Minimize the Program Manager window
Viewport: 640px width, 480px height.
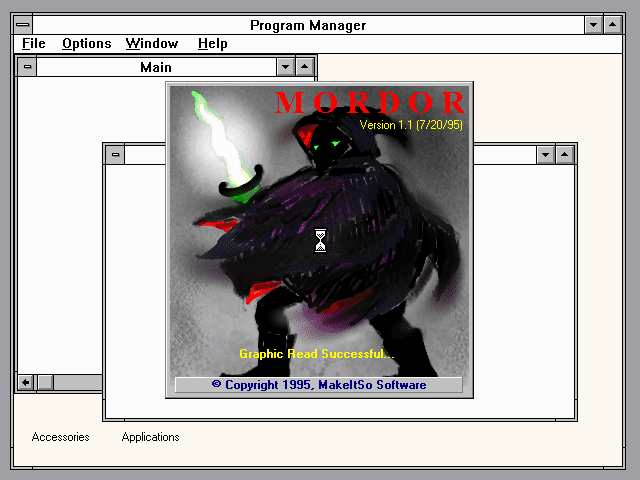point(593,25)
